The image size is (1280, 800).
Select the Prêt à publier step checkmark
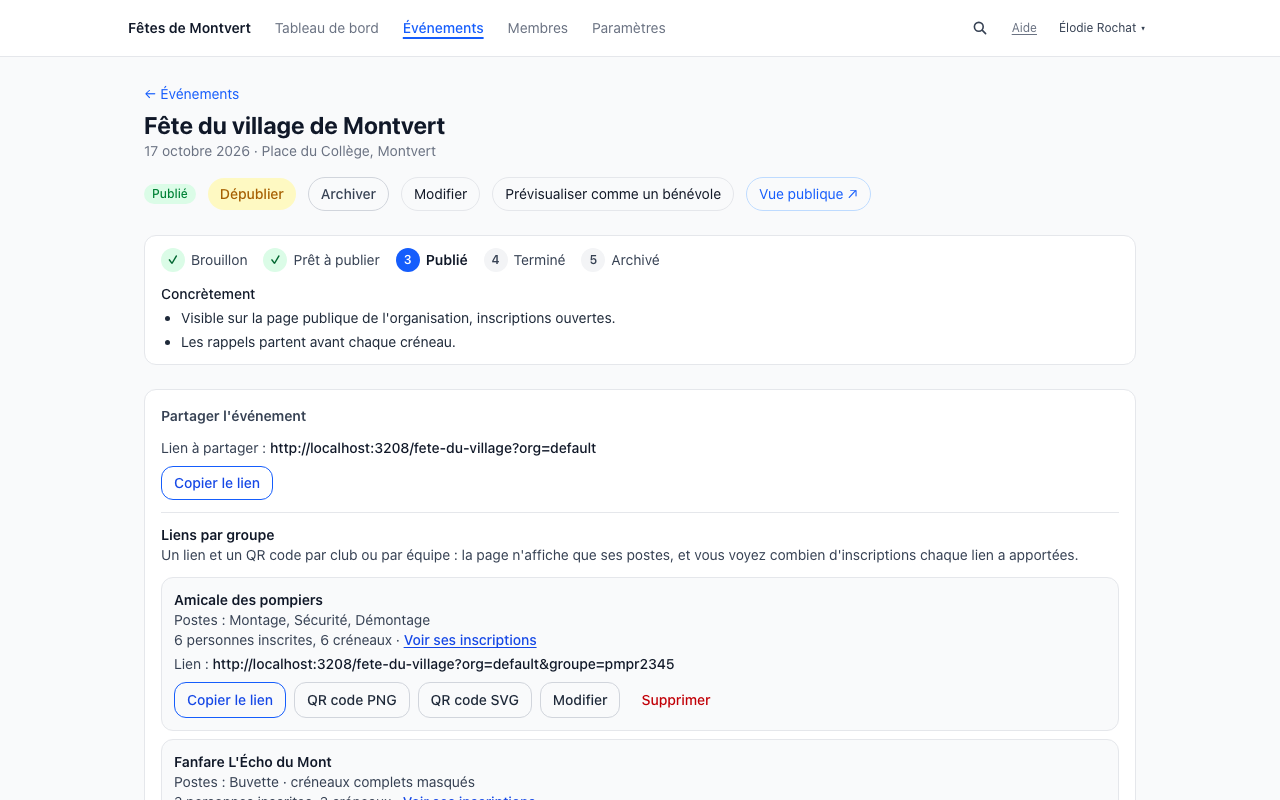(x=275, y=260)
